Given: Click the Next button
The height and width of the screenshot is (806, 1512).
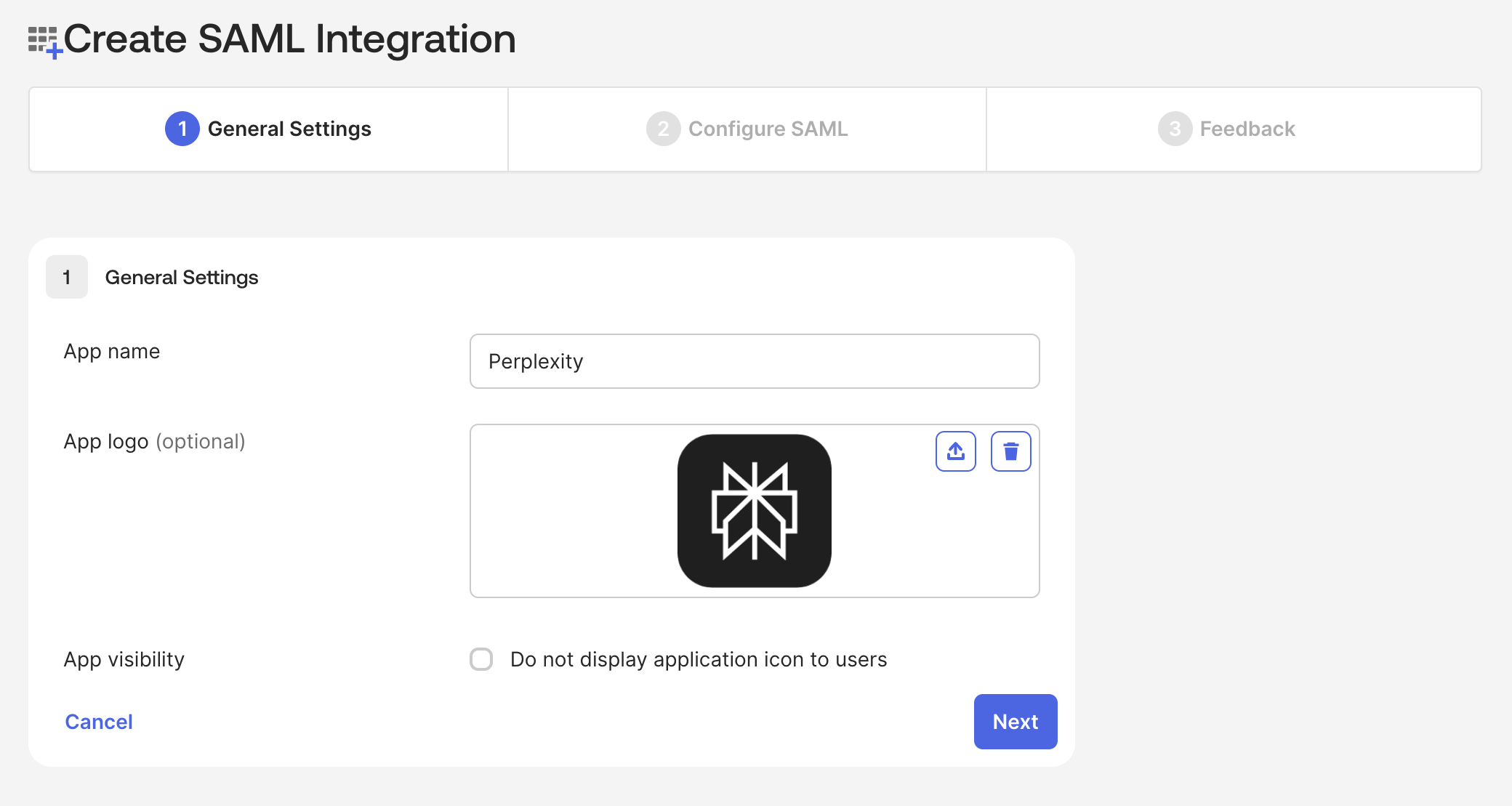Looking at the screenshot, I should point(1016,722).
